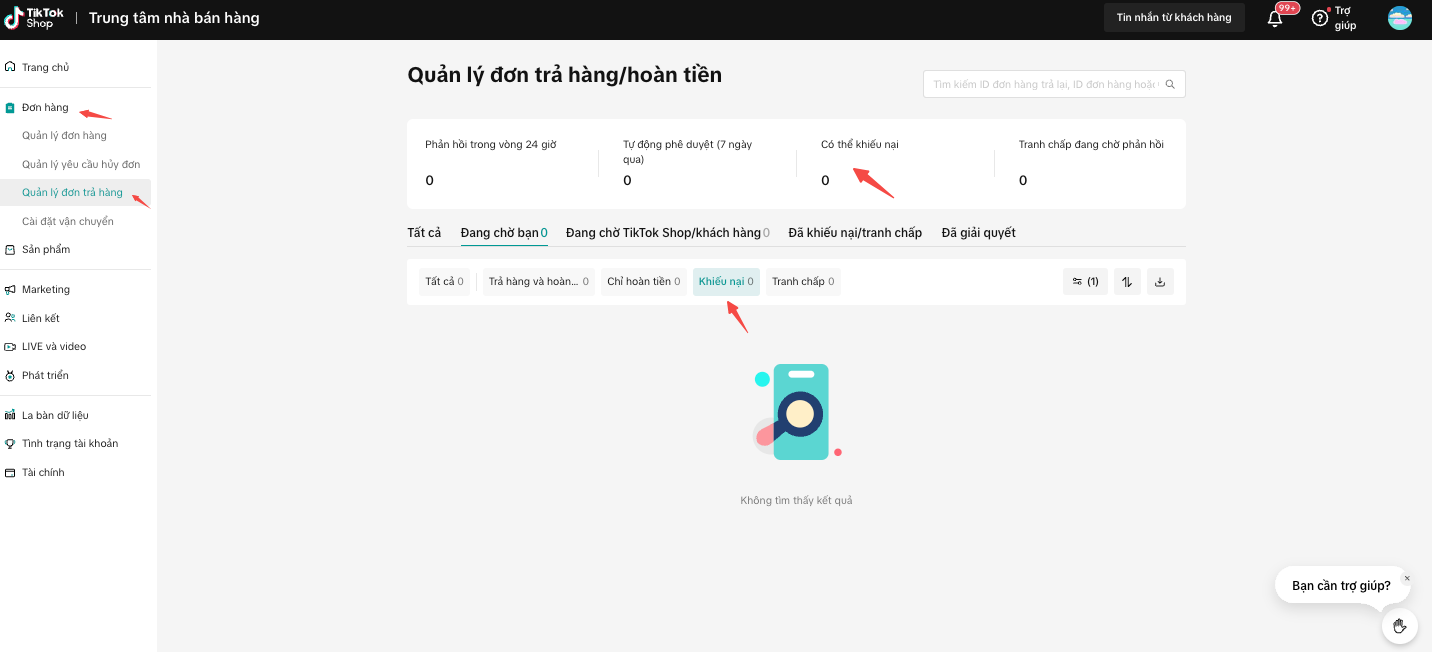Open the Trợ giúp help icon
The height and width of the screenshot is (652, 1432).
pyautogui.click(x=1320, y=18)
